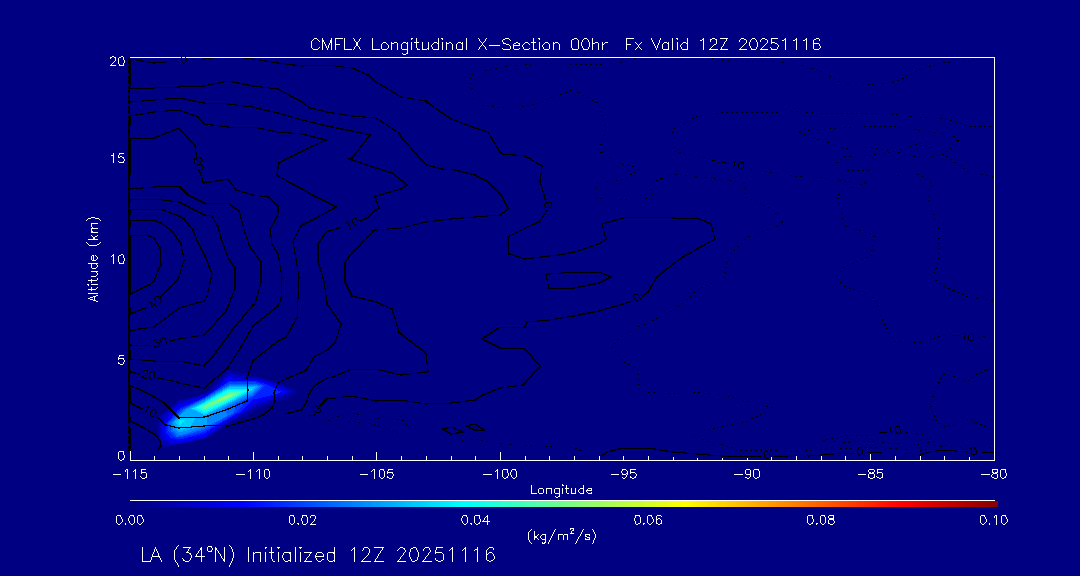Click the -115 longitude tick label

coord(131,475)
